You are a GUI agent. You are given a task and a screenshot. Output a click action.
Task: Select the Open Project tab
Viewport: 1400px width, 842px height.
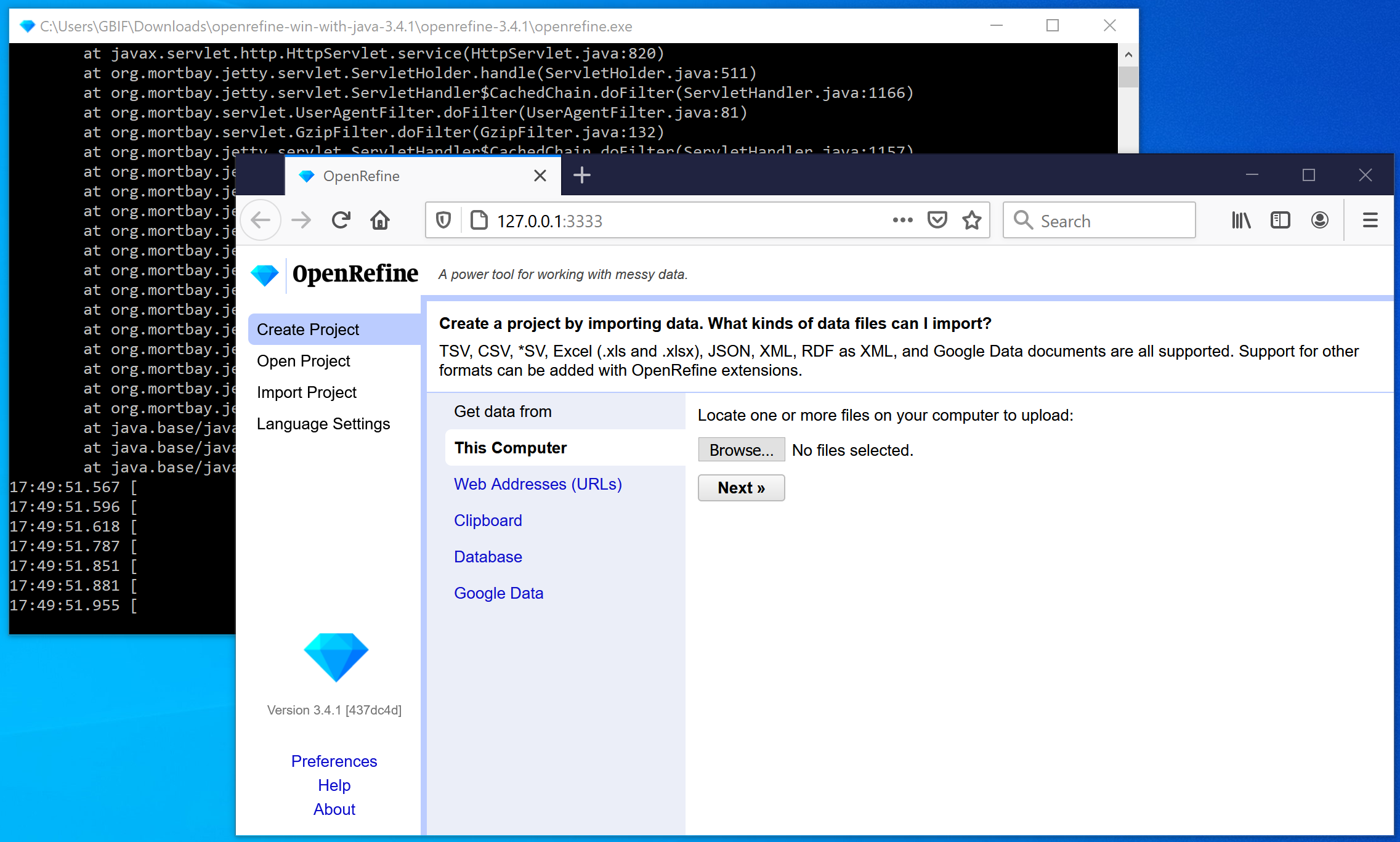303,361
